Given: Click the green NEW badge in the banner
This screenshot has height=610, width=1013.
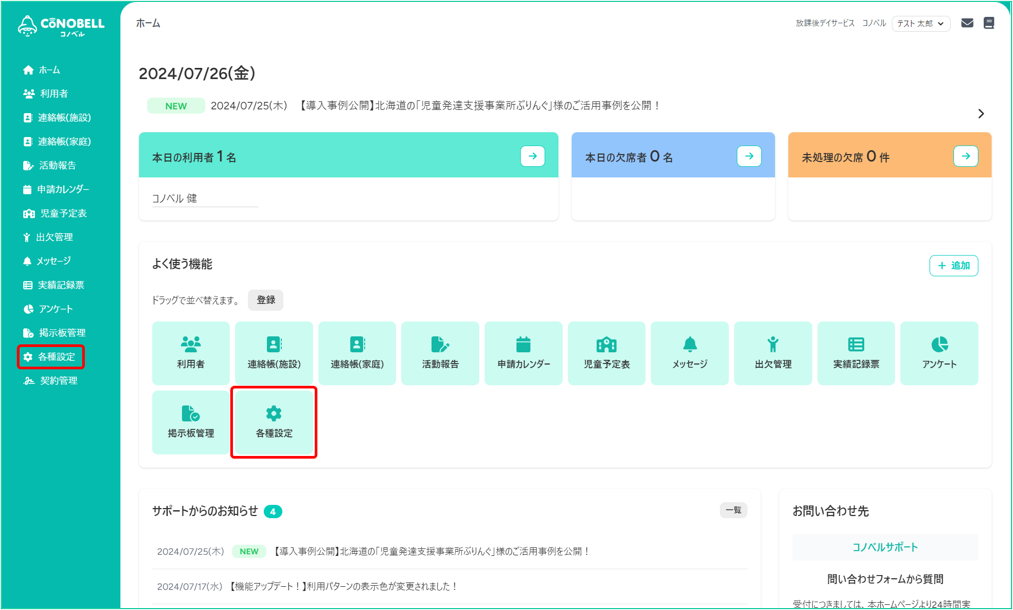Looking at the screenshot, I should coord(176,106).
